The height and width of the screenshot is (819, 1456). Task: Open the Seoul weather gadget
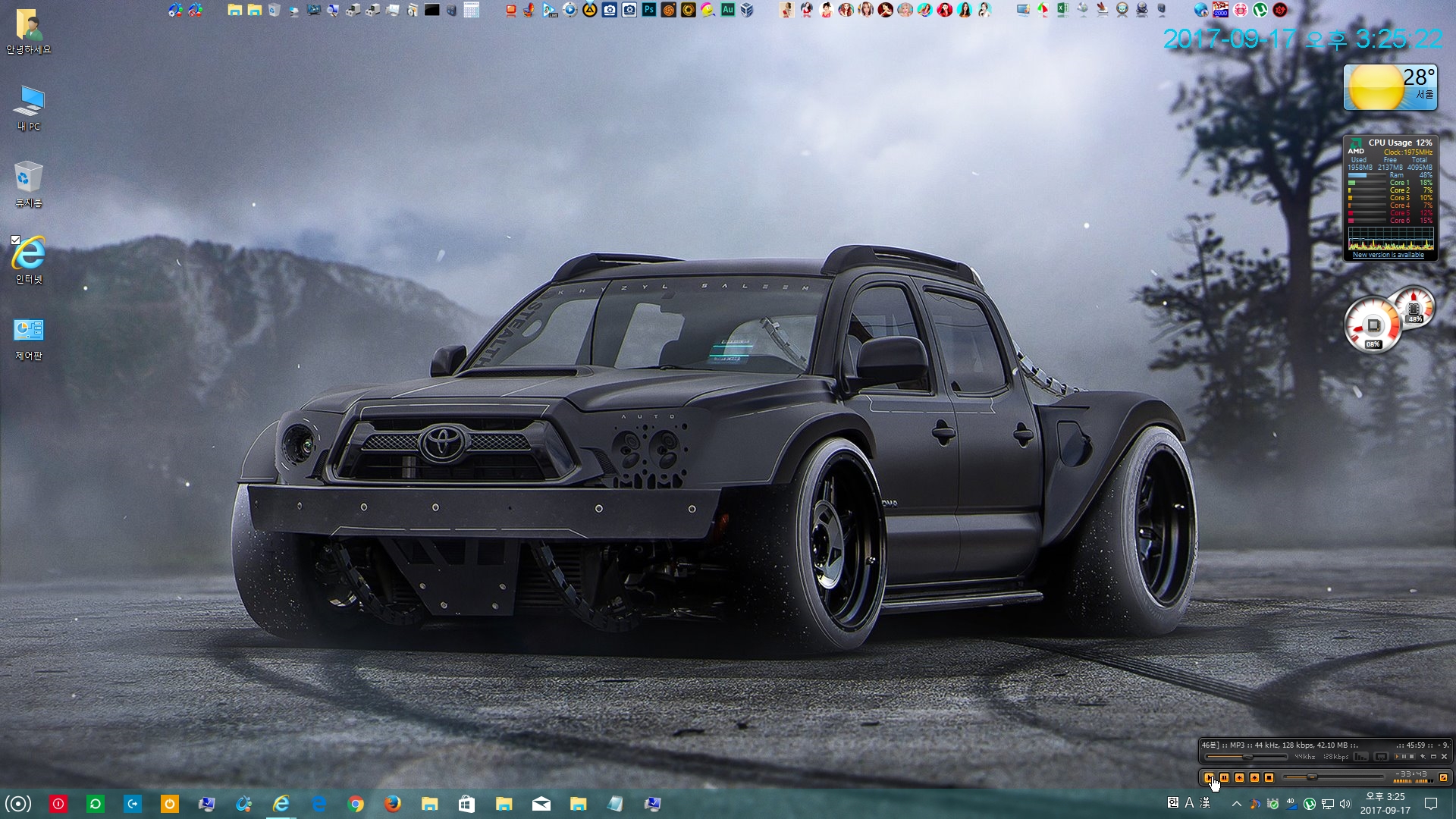click(x=1391, y=87)
